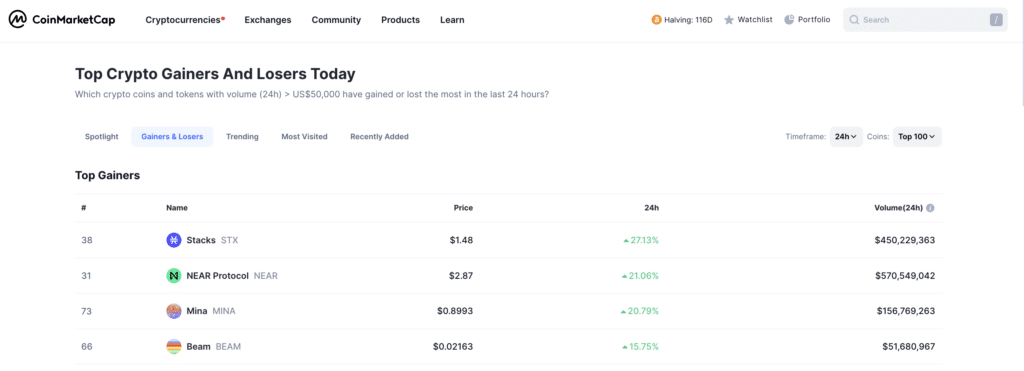
Task: Click the Stacks coin logo
Action: 174,240
